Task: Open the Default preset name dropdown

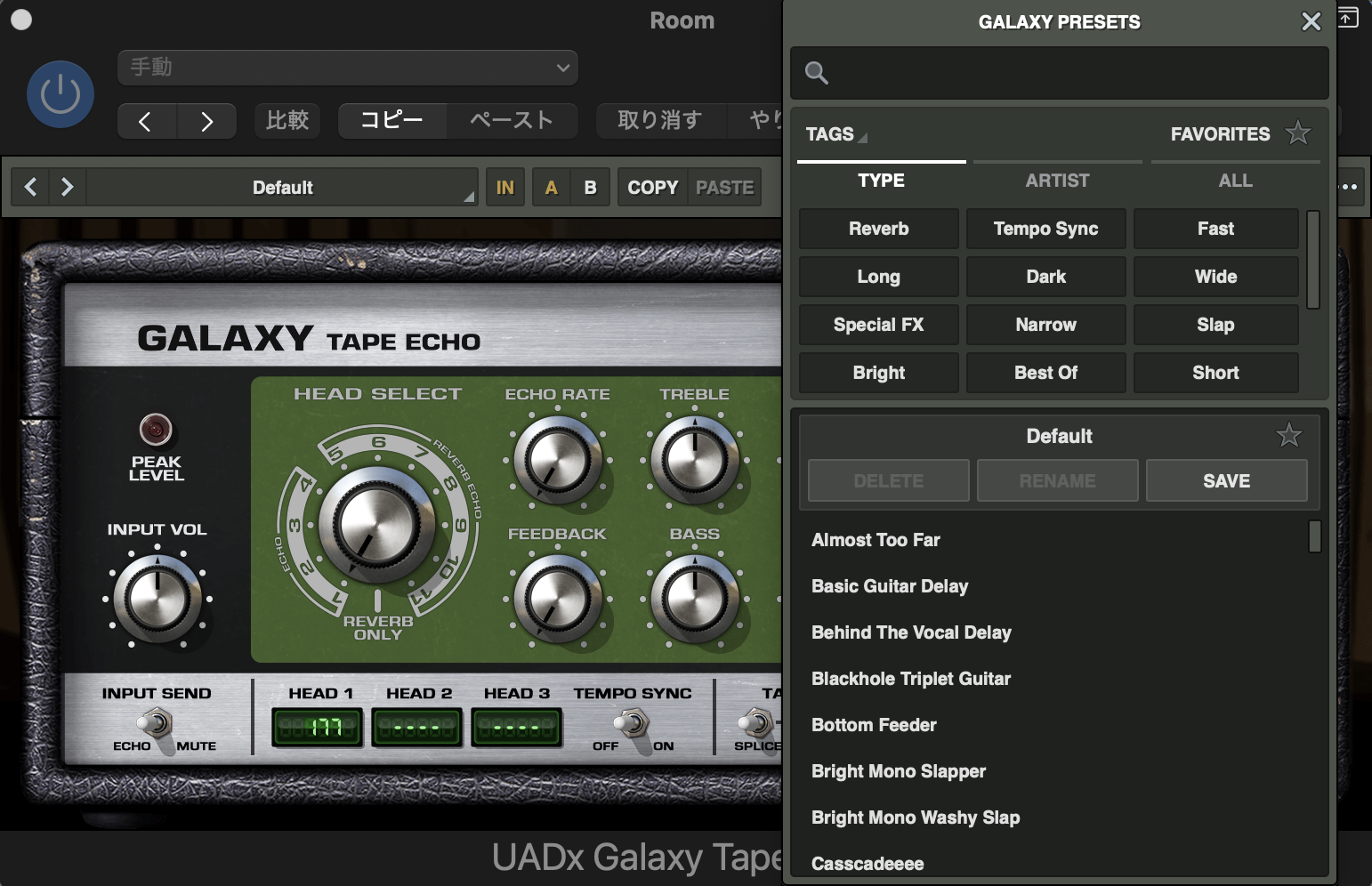Action: point(283,188)
